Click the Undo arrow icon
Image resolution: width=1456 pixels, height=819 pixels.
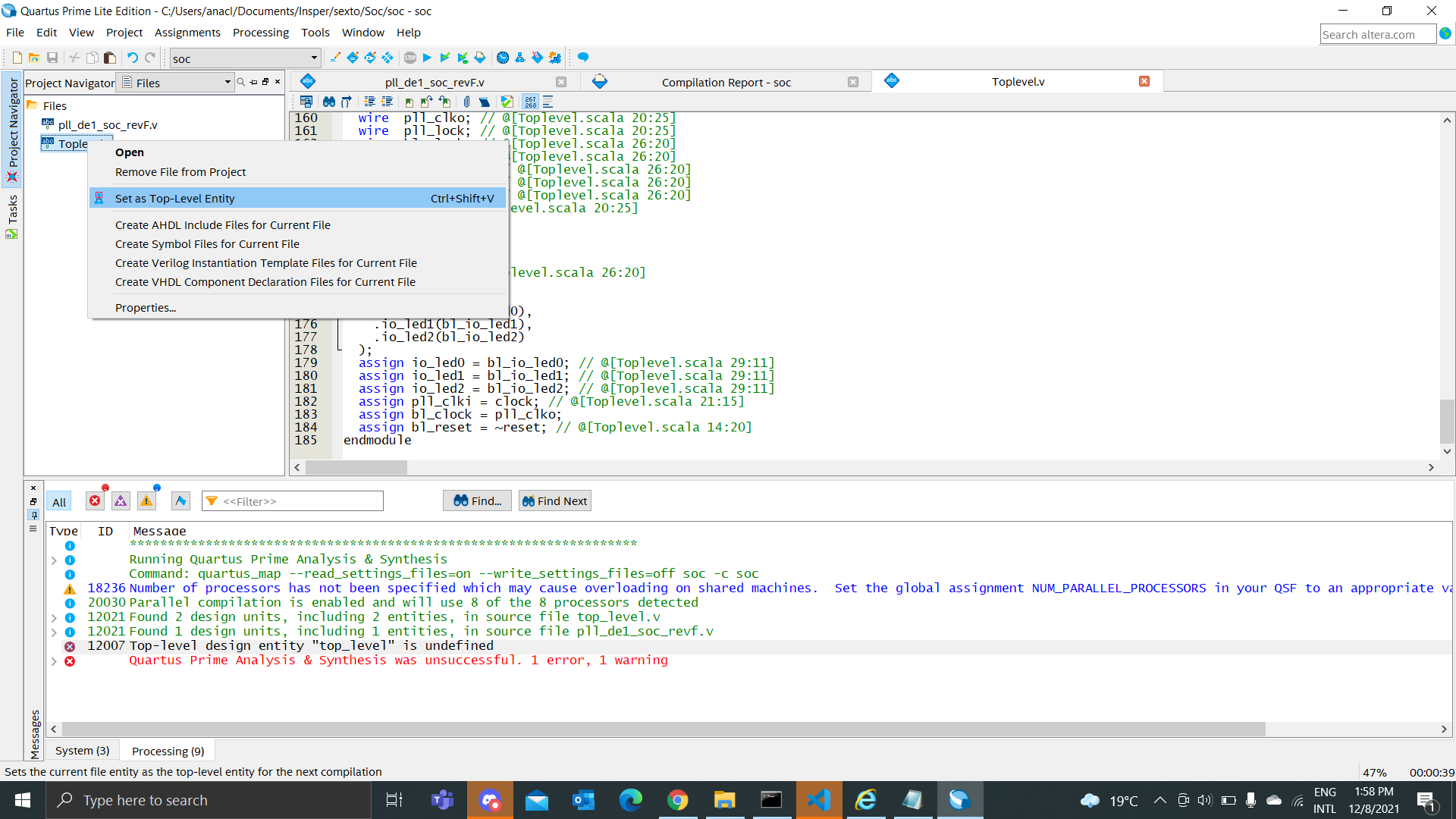tap(132, 58)
